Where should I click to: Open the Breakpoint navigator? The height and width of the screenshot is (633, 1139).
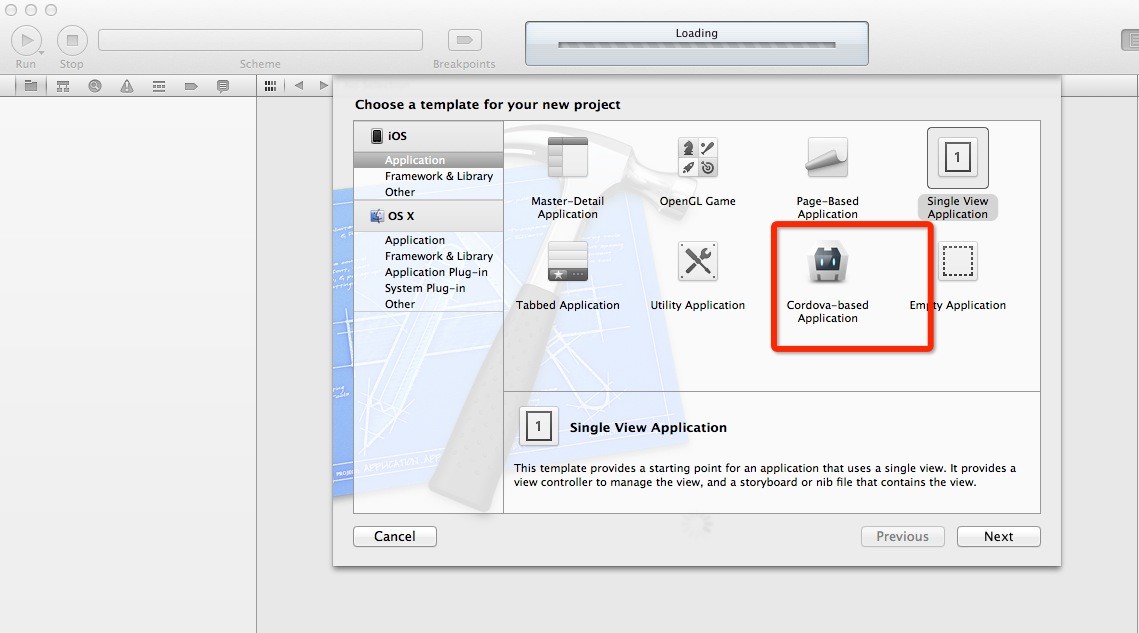click(191, 86)
